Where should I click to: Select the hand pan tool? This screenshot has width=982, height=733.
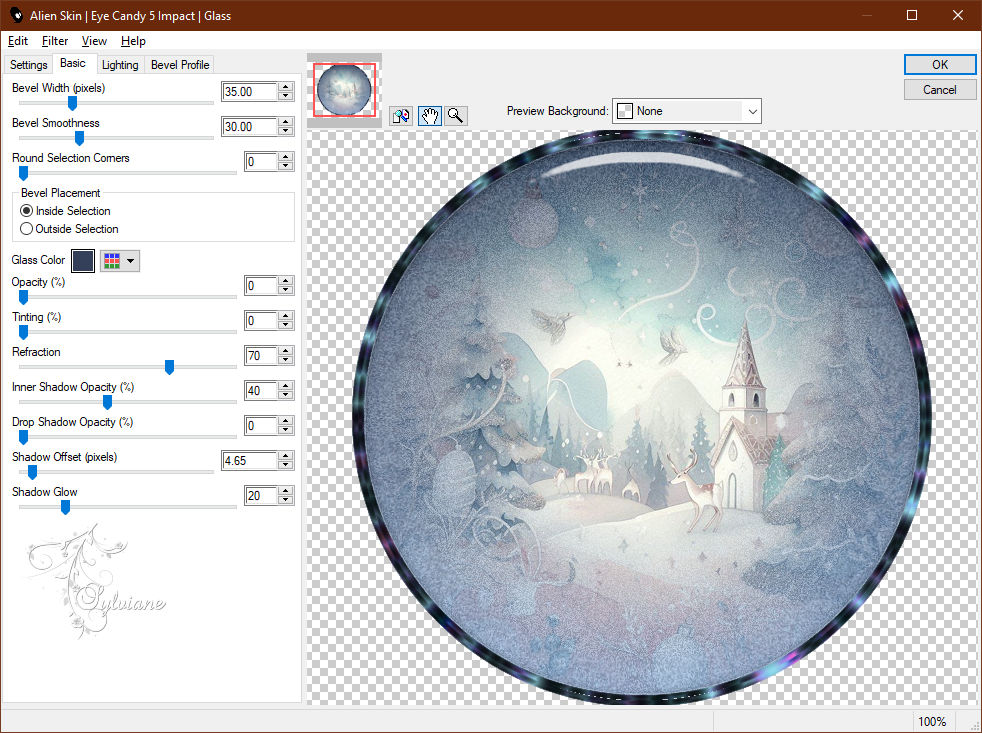430,115
